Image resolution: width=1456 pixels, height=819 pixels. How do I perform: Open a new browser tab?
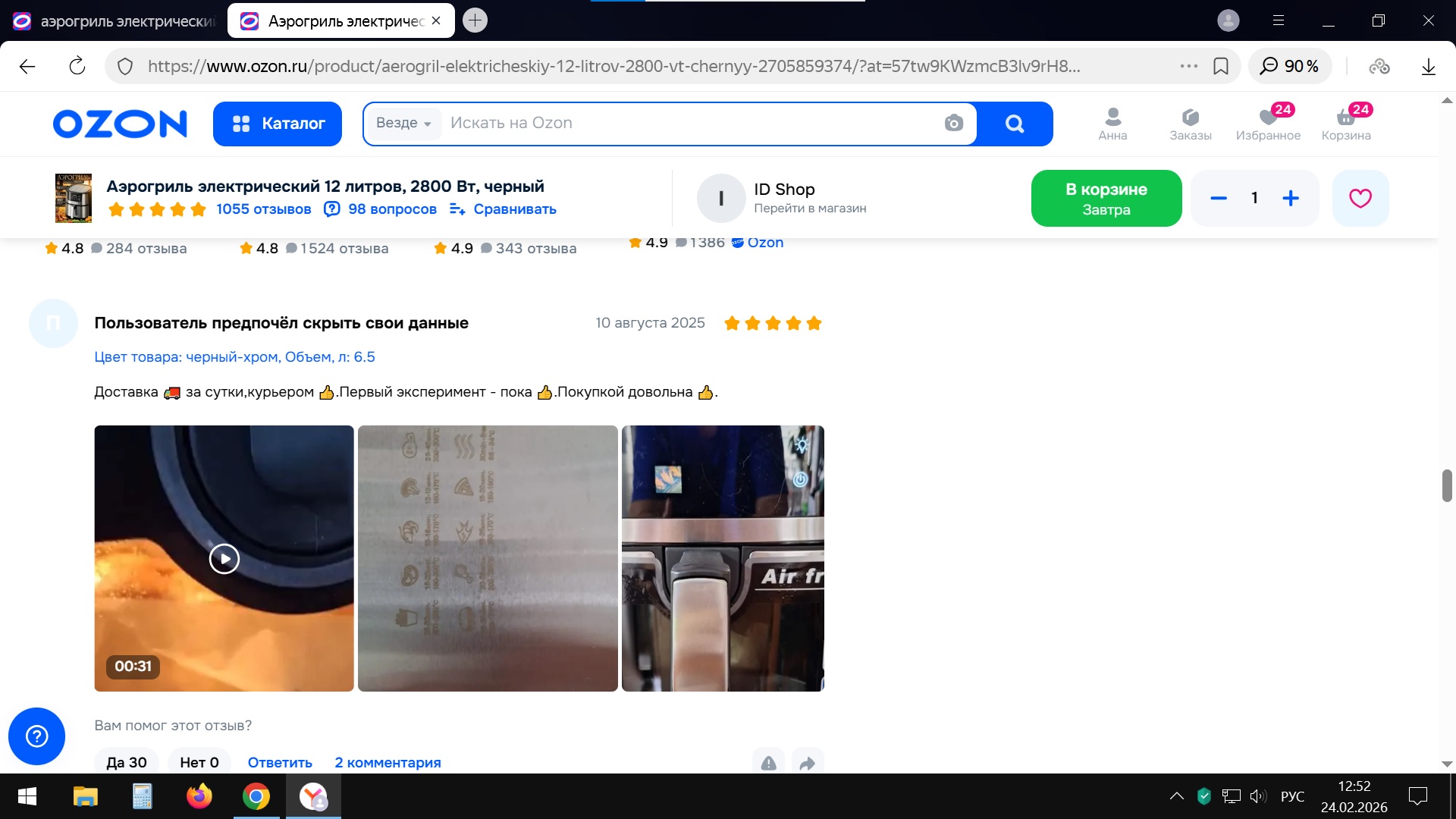pyautogui.click(x=475, y=20)
